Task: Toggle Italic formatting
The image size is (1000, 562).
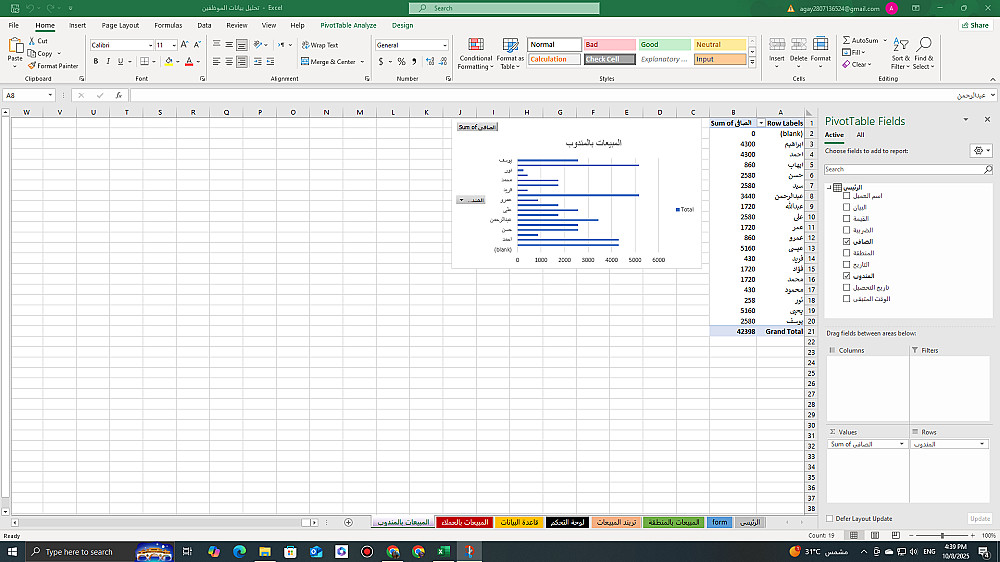Action: click(x=108, y=62)
